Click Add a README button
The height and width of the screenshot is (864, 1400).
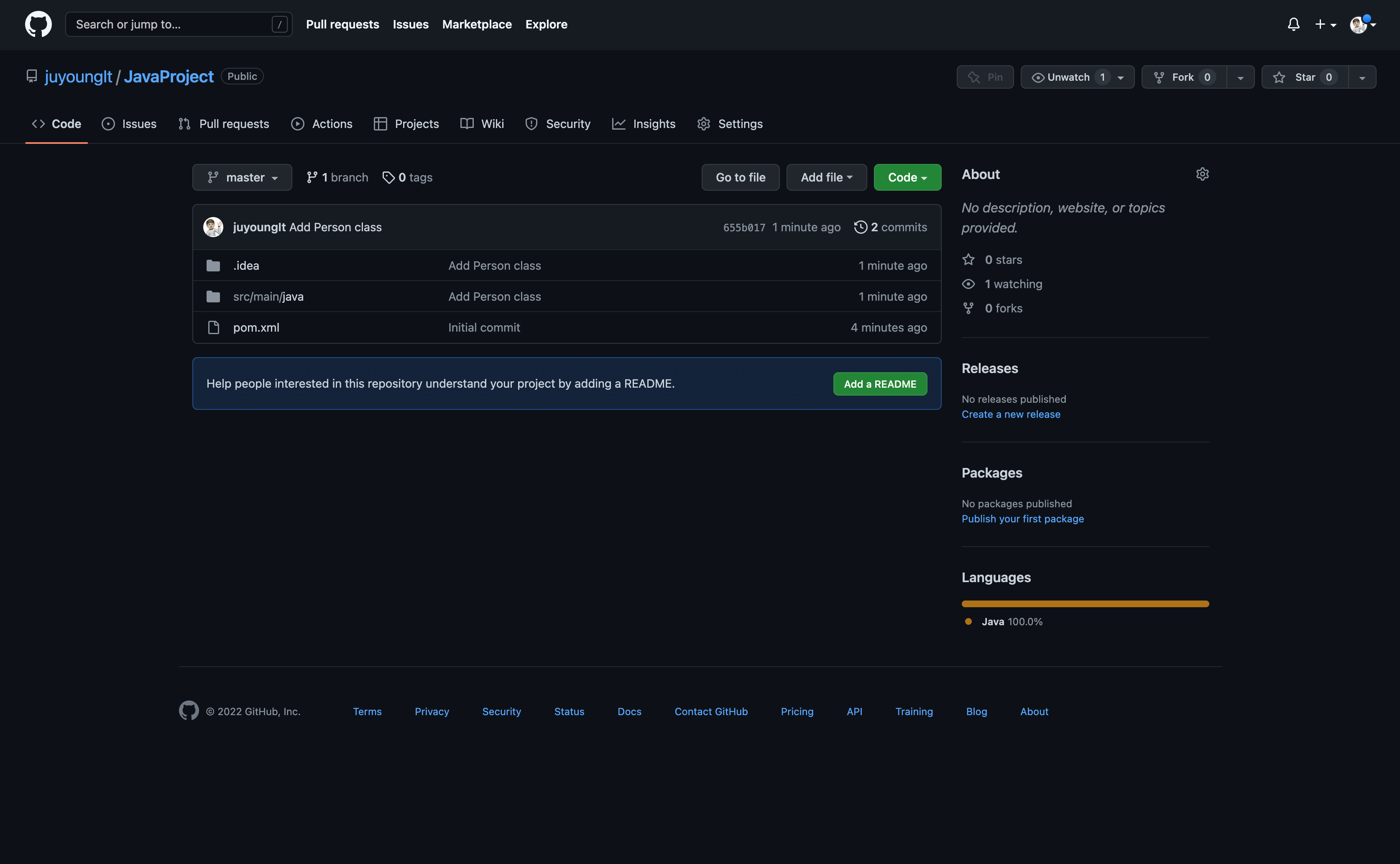coord(880,384)
